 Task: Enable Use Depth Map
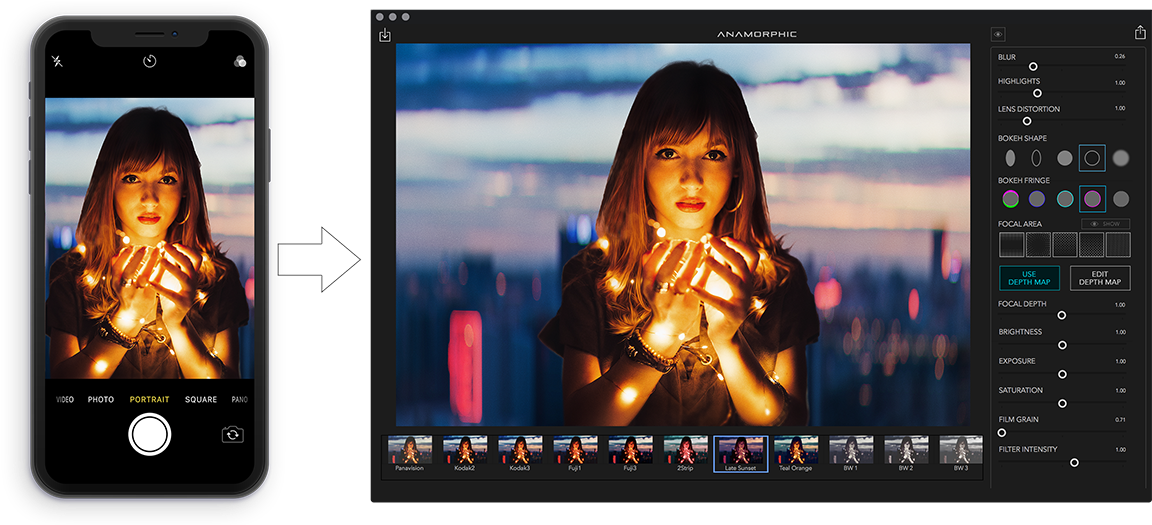pos(1029,278)
